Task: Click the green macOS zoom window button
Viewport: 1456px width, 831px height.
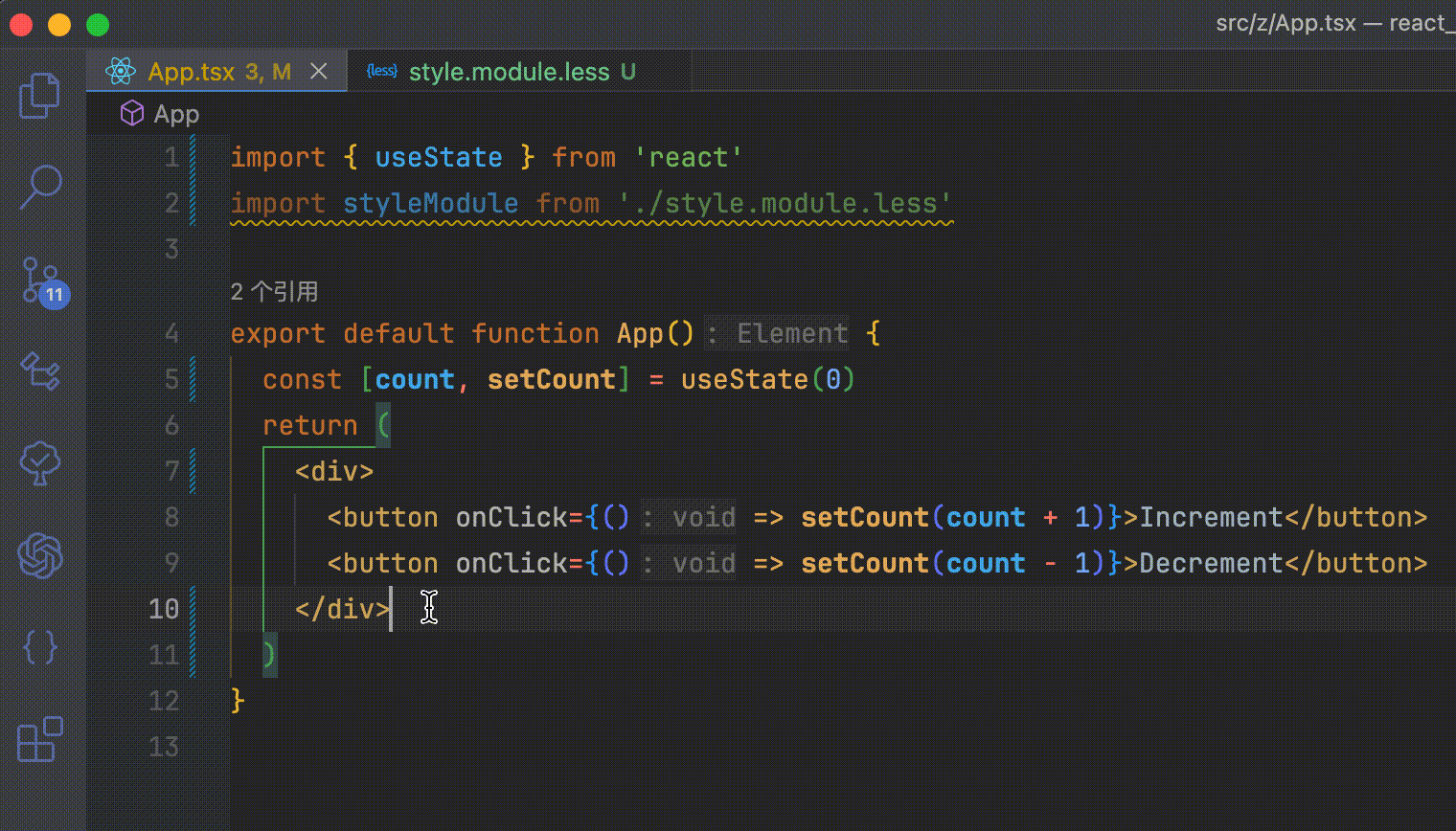Action: 98,25
